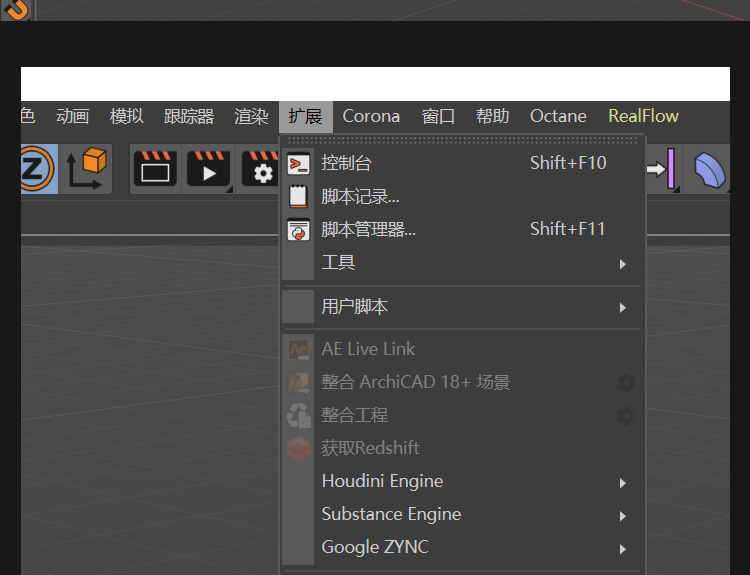Image resolution: width=750 pixels, height=575 pixels.
Task: Open the Octane menu
Action: [x=558, y=116]
